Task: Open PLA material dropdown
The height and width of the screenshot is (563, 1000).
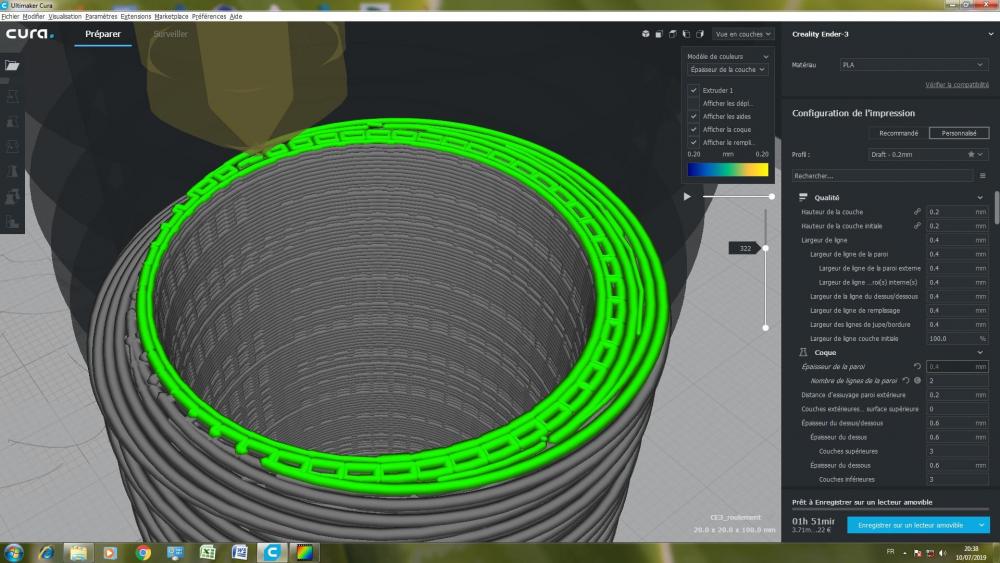Action: coord(913,64)
